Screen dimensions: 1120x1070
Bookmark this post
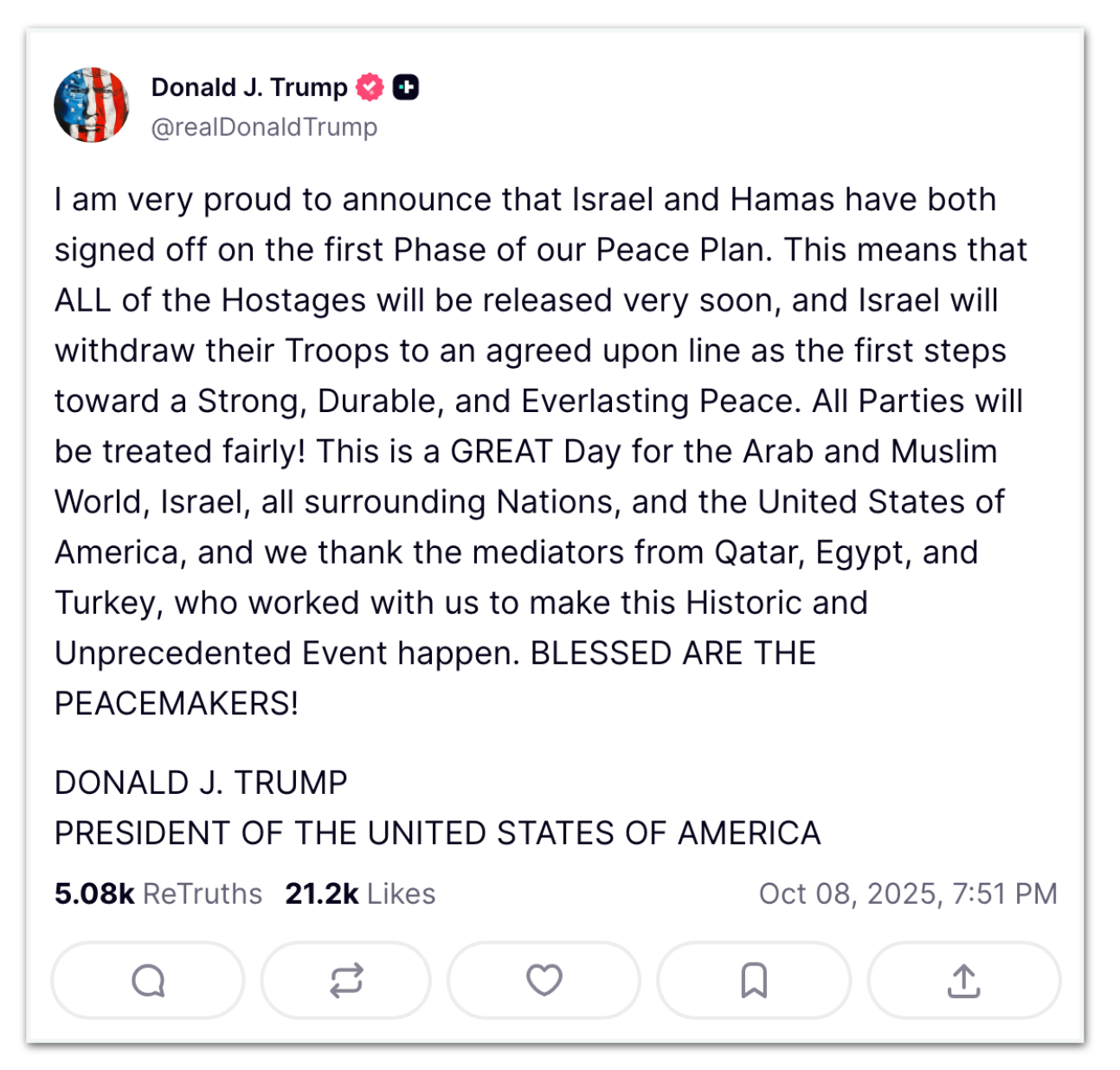754,981
